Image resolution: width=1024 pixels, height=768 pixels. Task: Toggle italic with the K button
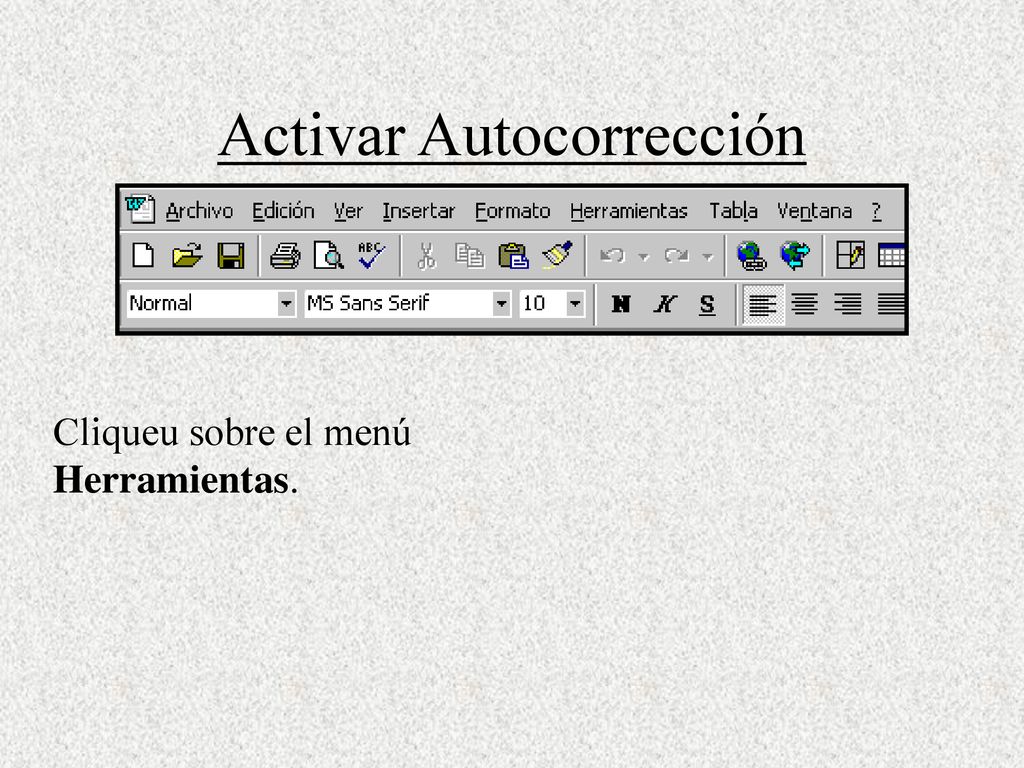coord(664,304)
